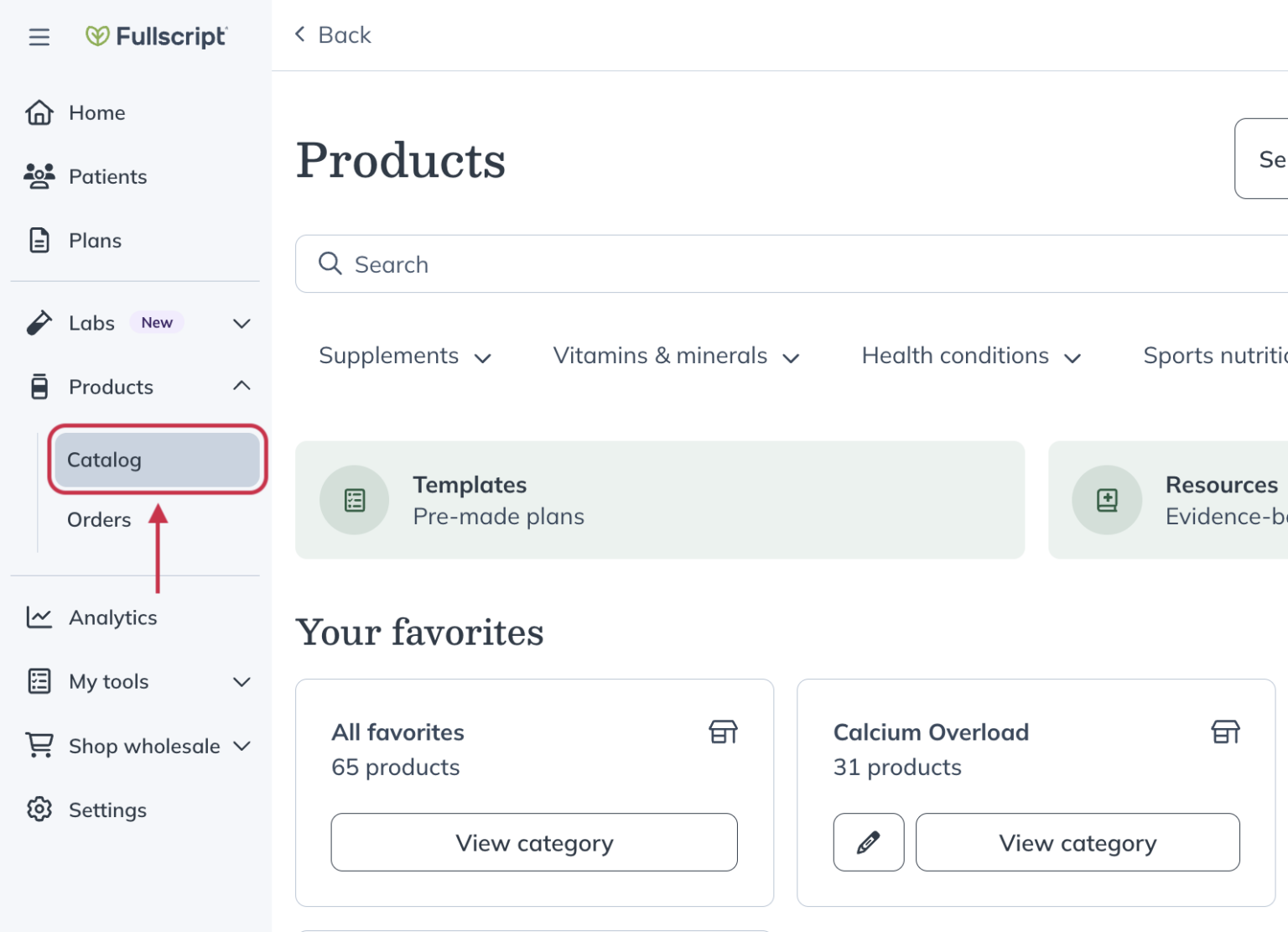Expand the My tools section

(241, 682)
